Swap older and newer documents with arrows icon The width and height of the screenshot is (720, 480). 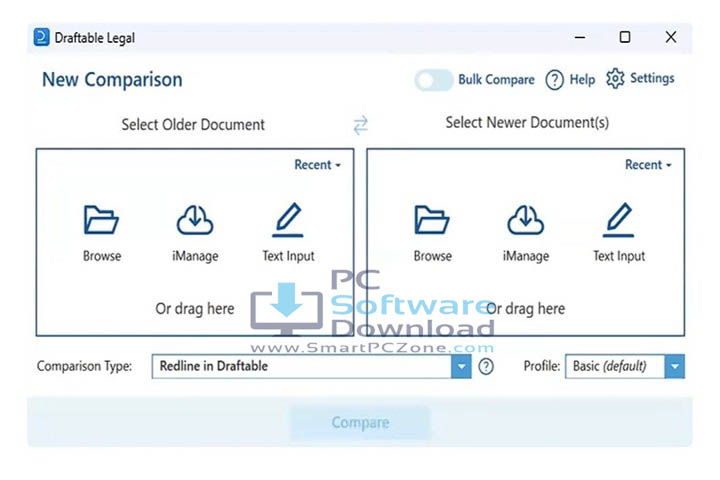(x=360, y=124)
